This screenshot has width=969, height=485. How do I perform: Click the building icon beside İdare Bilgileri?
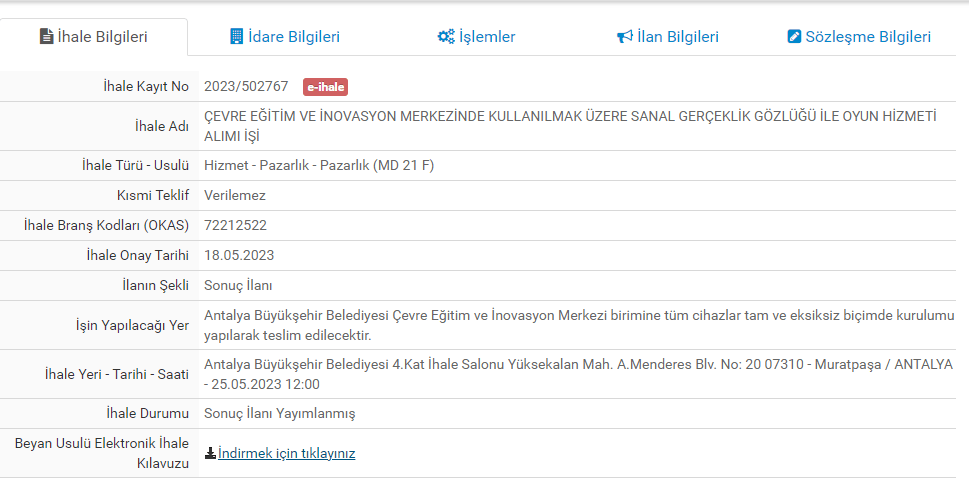tap(236, 37)
